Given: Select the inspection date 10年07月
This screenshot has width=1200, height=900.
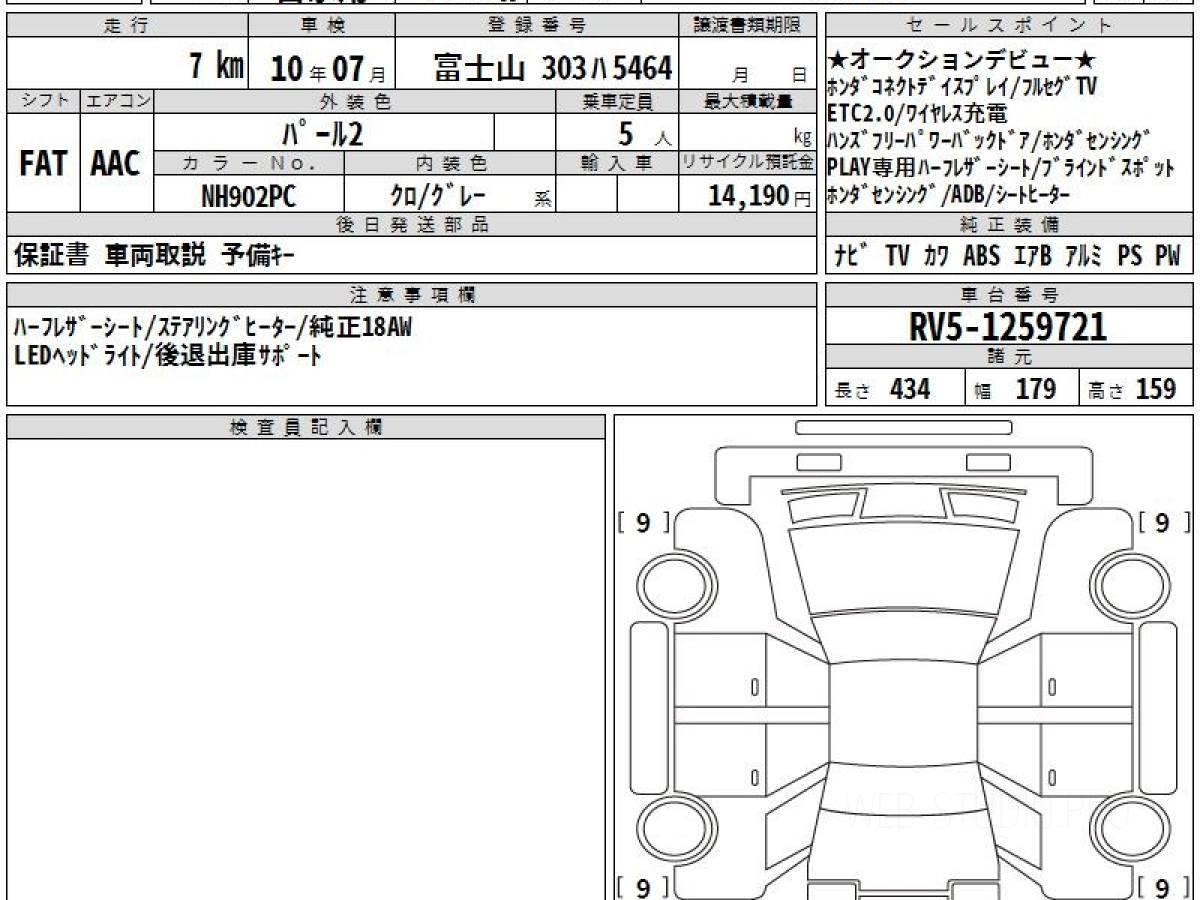Looking at the screenshot, I should [x=329, y=69].
